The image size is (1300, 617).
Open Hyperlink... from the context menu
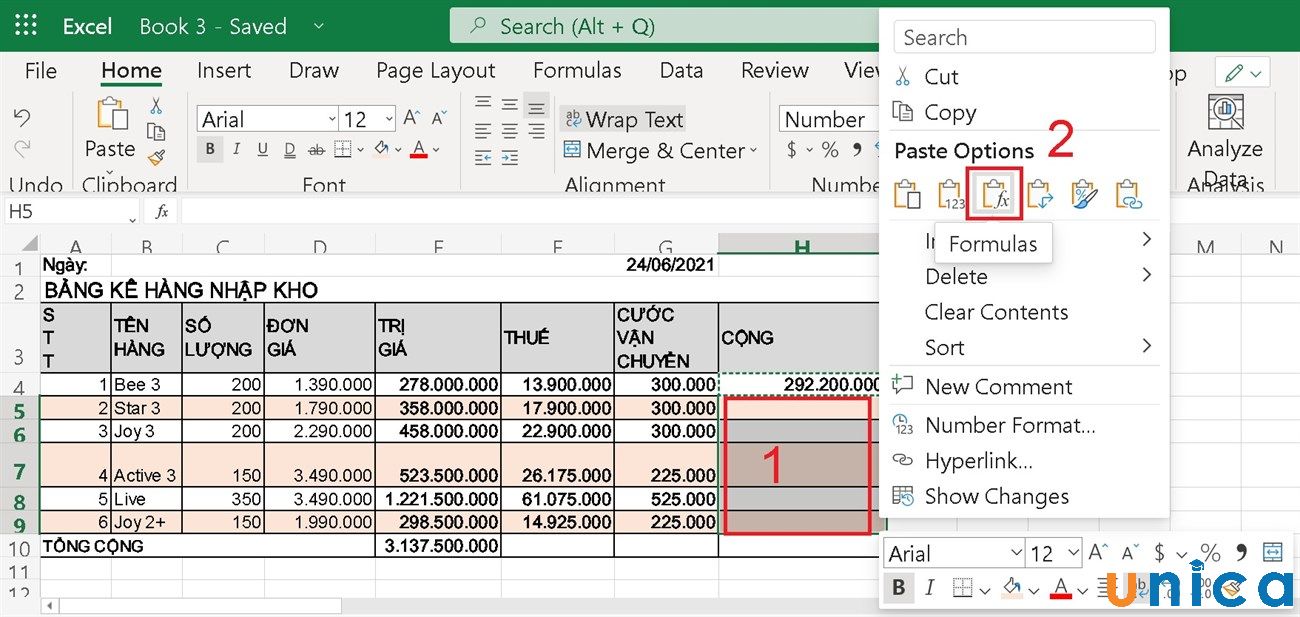point(978,460)
